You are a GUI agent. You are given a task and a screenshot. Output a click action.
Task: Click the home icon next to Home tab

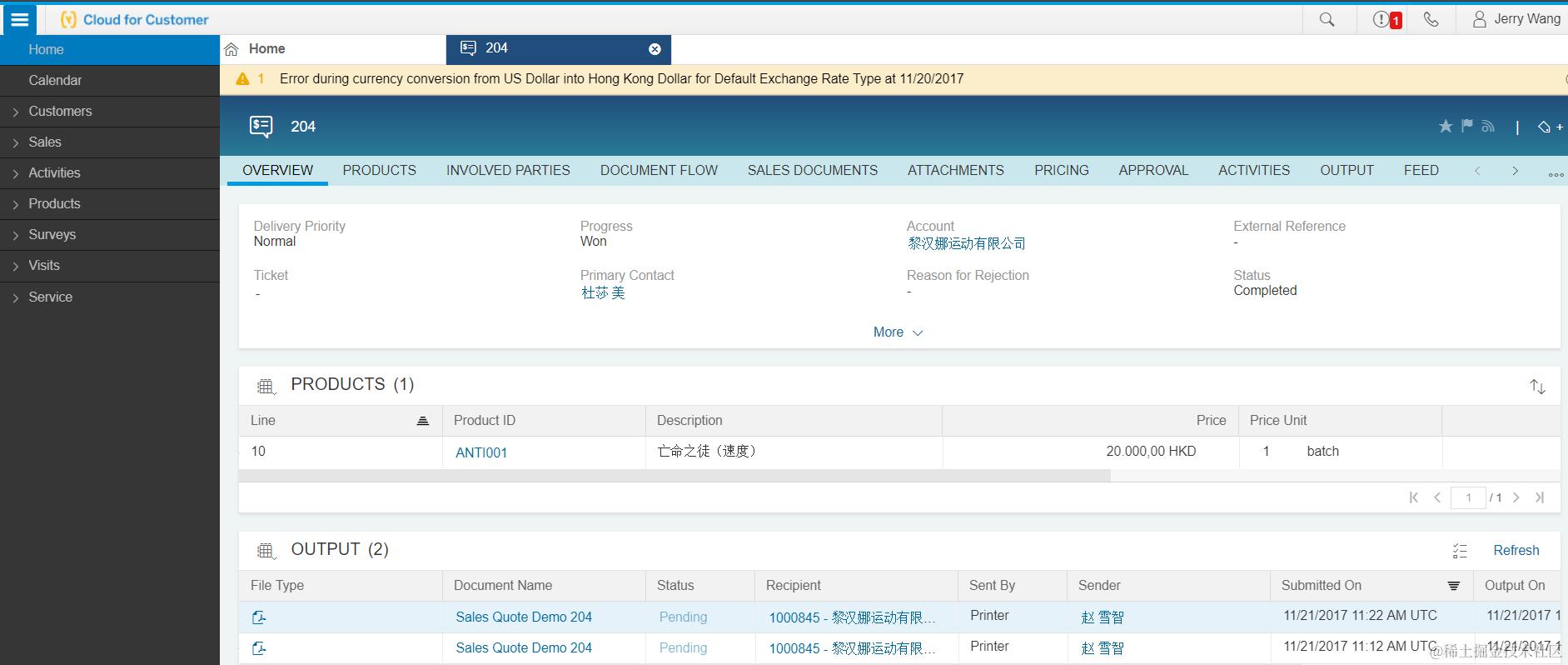(x=232, y=49)
